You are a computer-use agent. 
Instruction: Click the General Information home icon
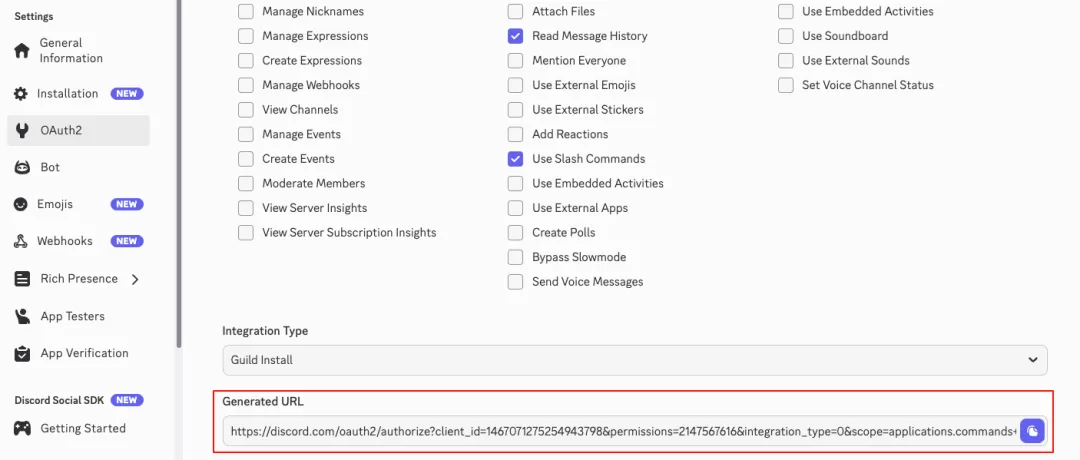pos(22,51)
